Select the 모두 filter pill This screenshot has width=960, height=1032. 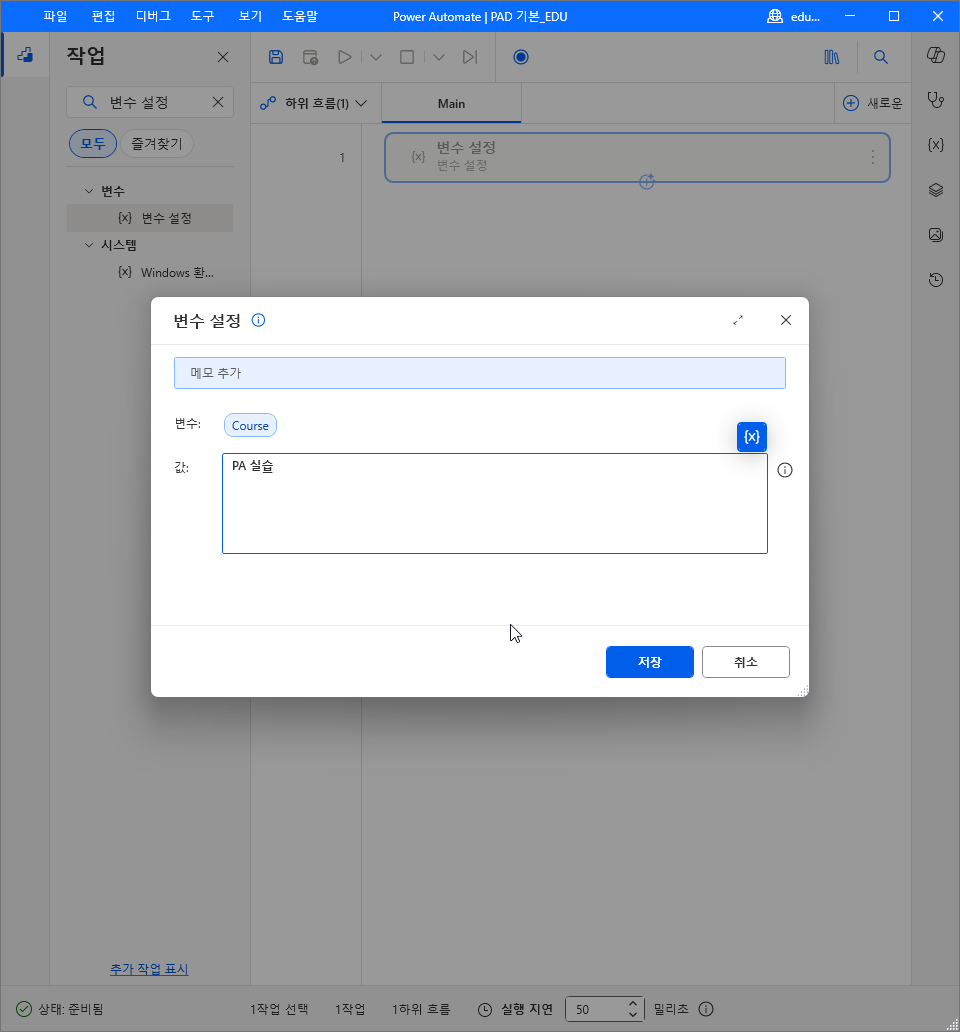[x=93, y=143]
